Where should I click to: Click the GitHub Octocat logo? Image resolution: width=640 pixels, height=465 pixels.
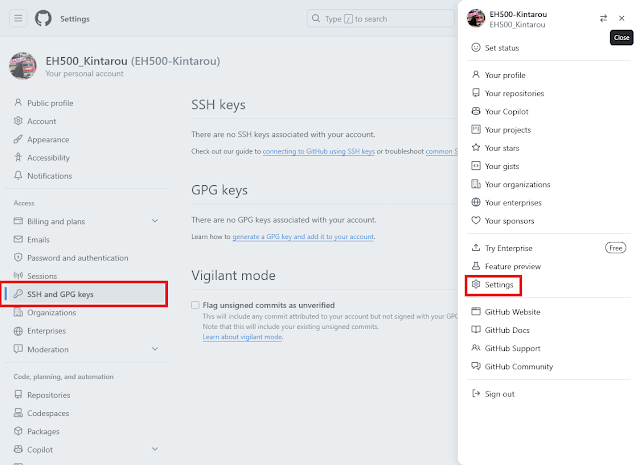(x=43, y=18)
